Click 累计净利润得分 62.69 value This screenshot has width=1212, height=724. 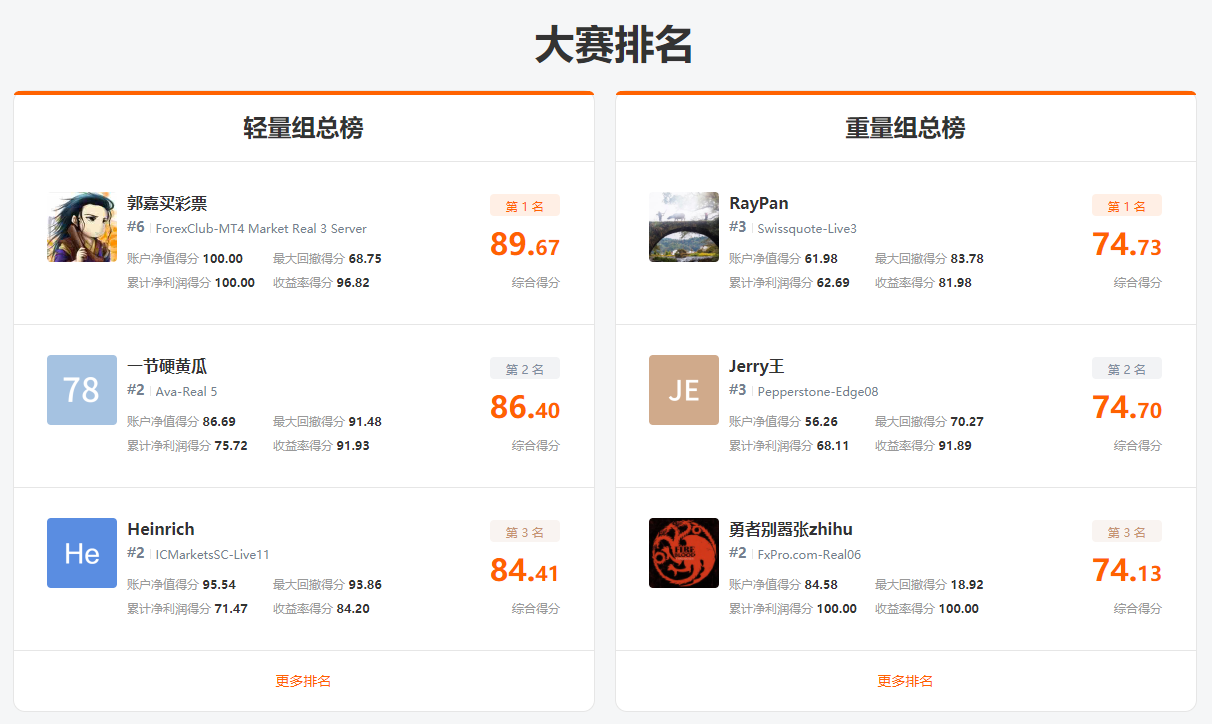833,282
